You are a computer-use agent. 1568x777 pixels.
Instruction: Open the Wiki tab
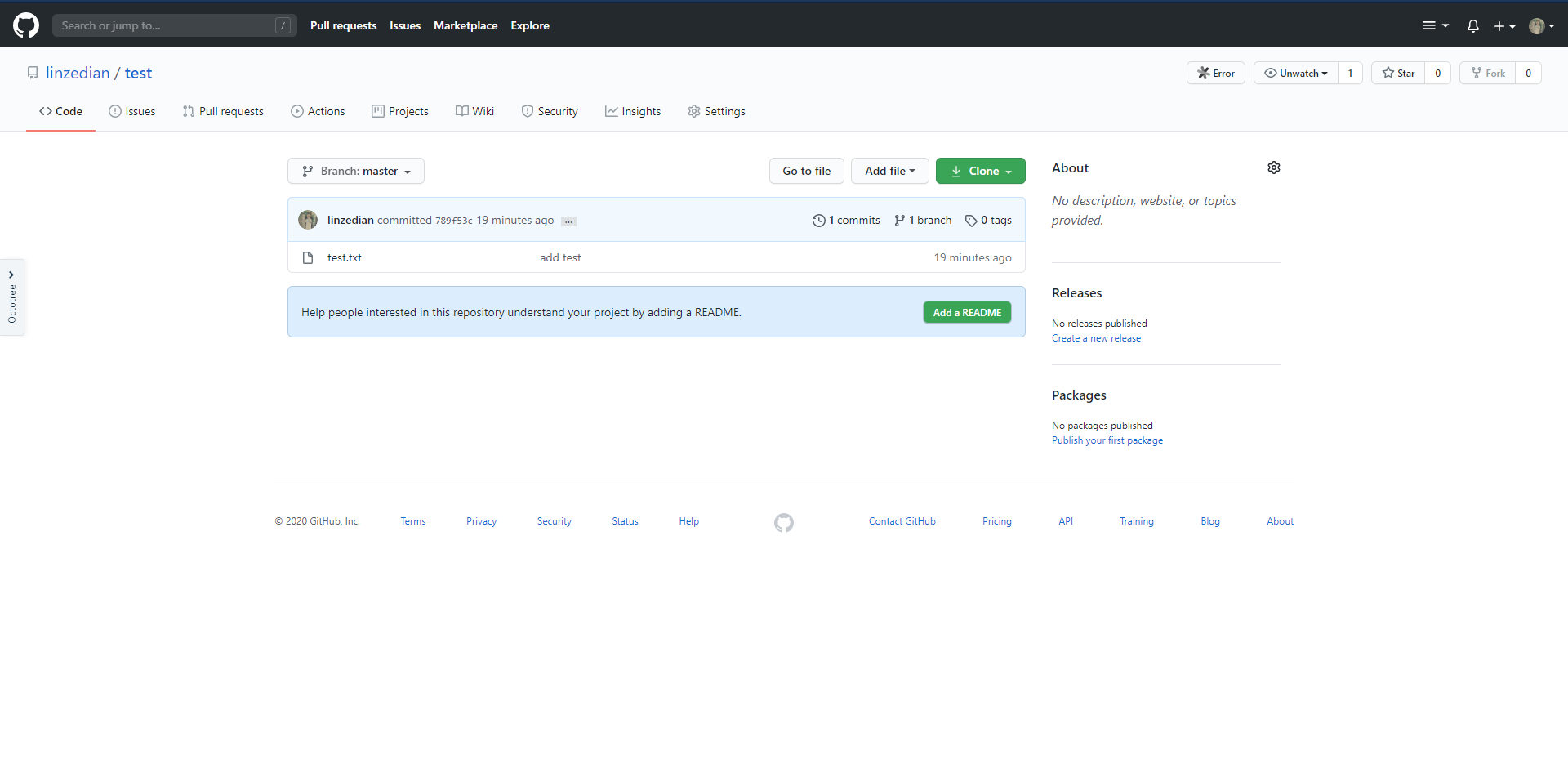coord(474,111)
